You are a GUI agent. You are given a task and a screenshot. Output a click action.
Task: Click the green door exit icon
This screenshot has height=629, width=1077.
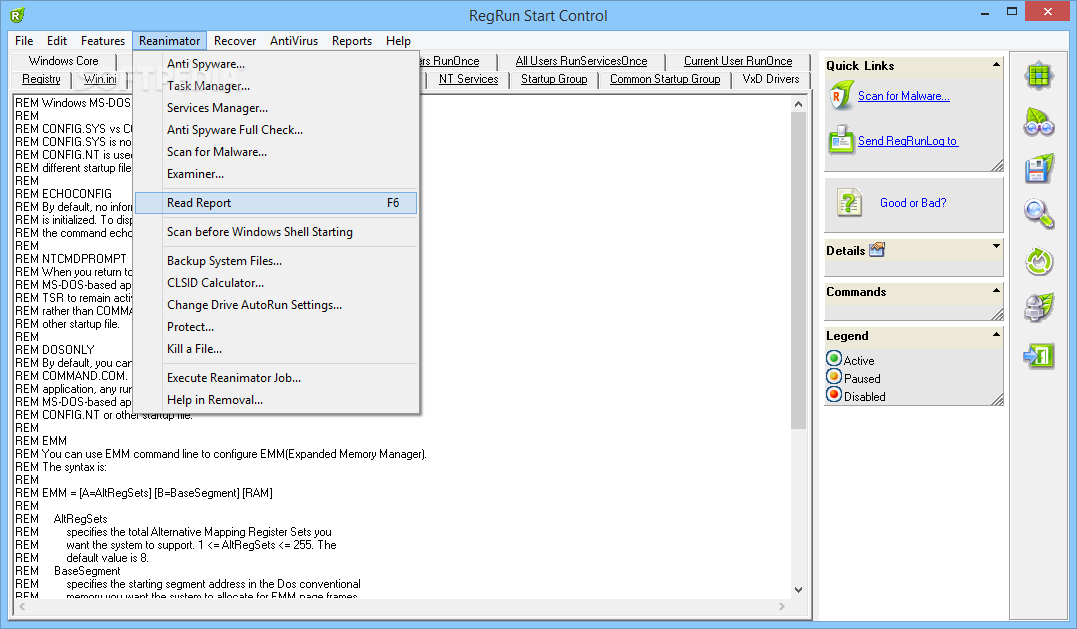(x=1039, y=355)
